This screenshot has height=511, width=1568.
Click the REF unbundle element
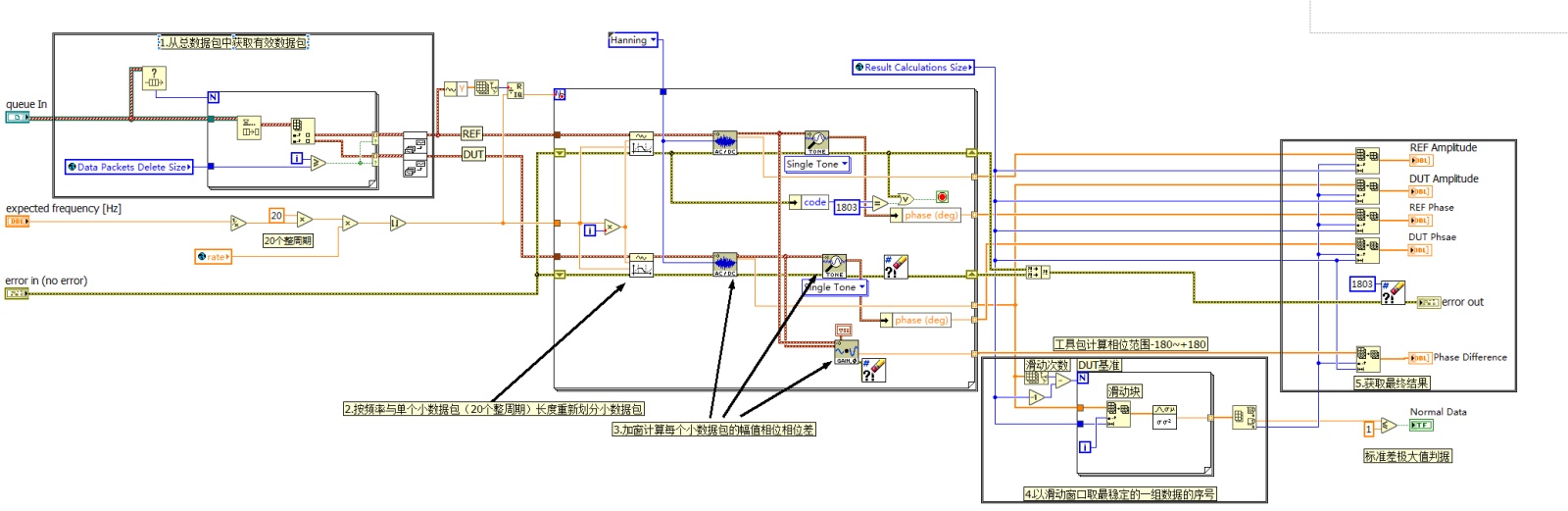tap(471, 133)
